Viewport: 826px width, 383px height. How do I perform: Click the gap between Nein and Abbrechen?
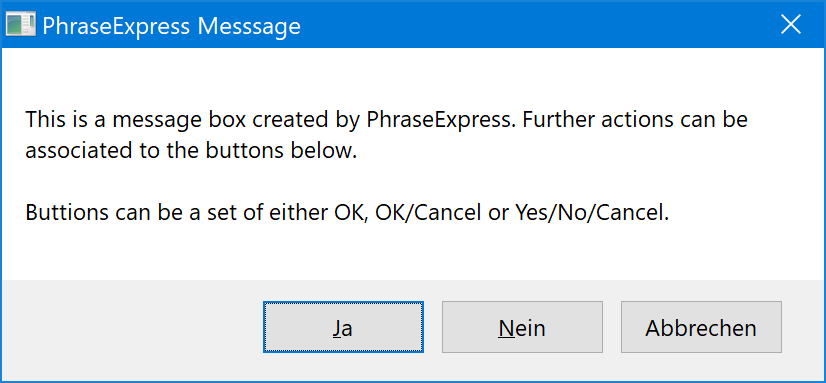pos(612,327)
